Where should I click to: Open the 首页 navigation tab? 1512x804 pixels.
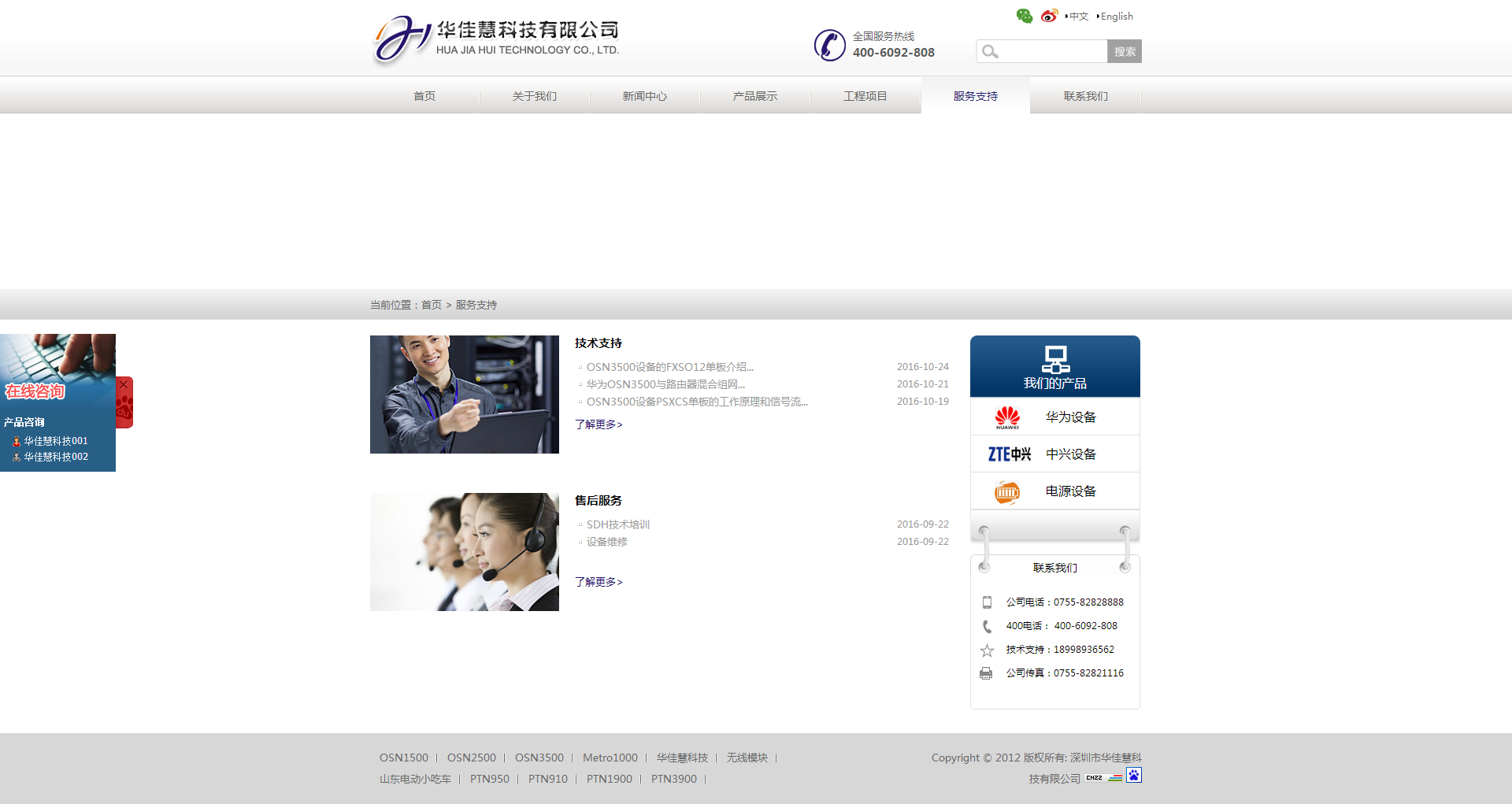(x=424, y=96)
